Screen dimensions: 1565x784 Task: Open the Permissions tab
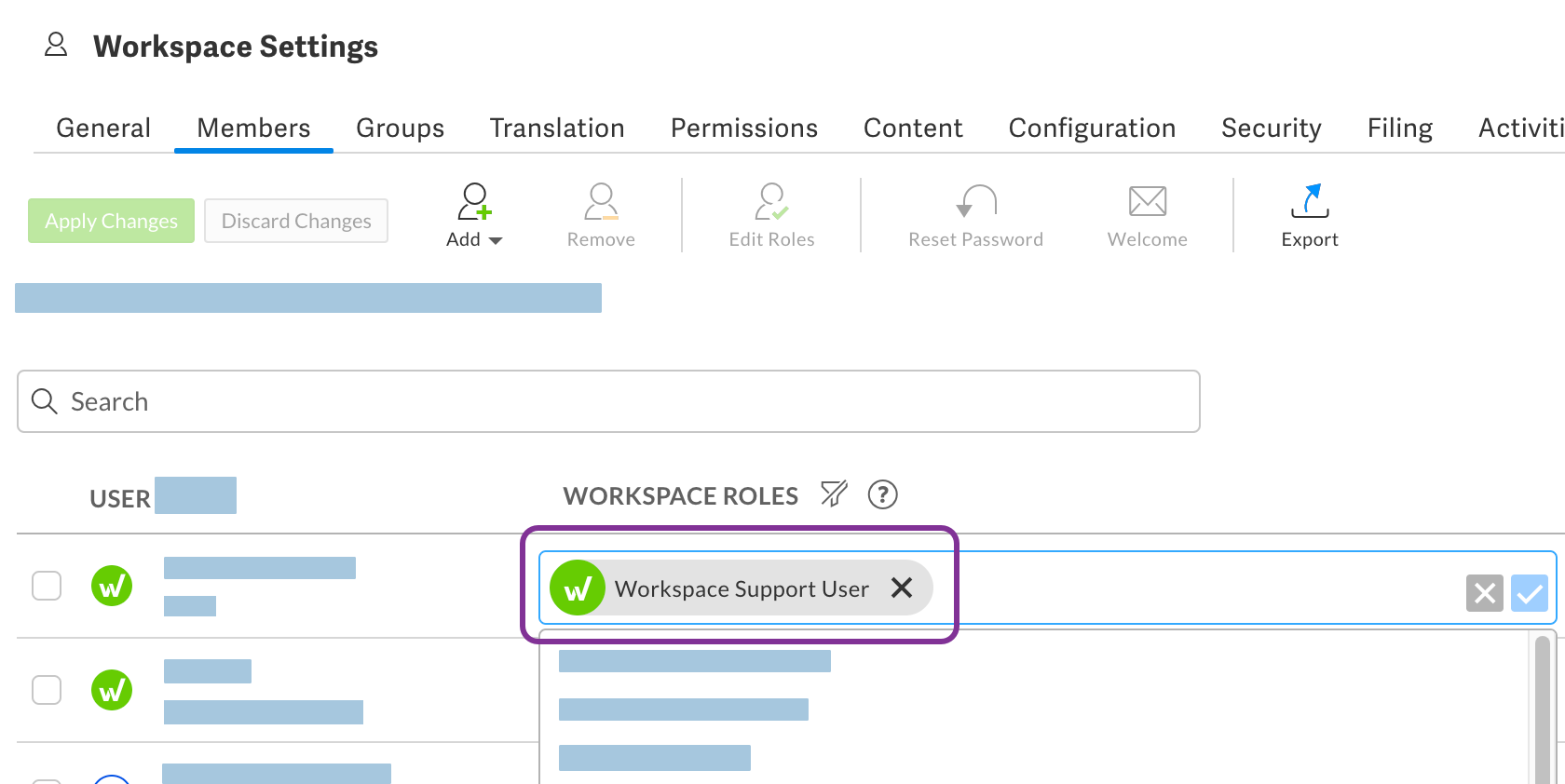click(744, 128)
